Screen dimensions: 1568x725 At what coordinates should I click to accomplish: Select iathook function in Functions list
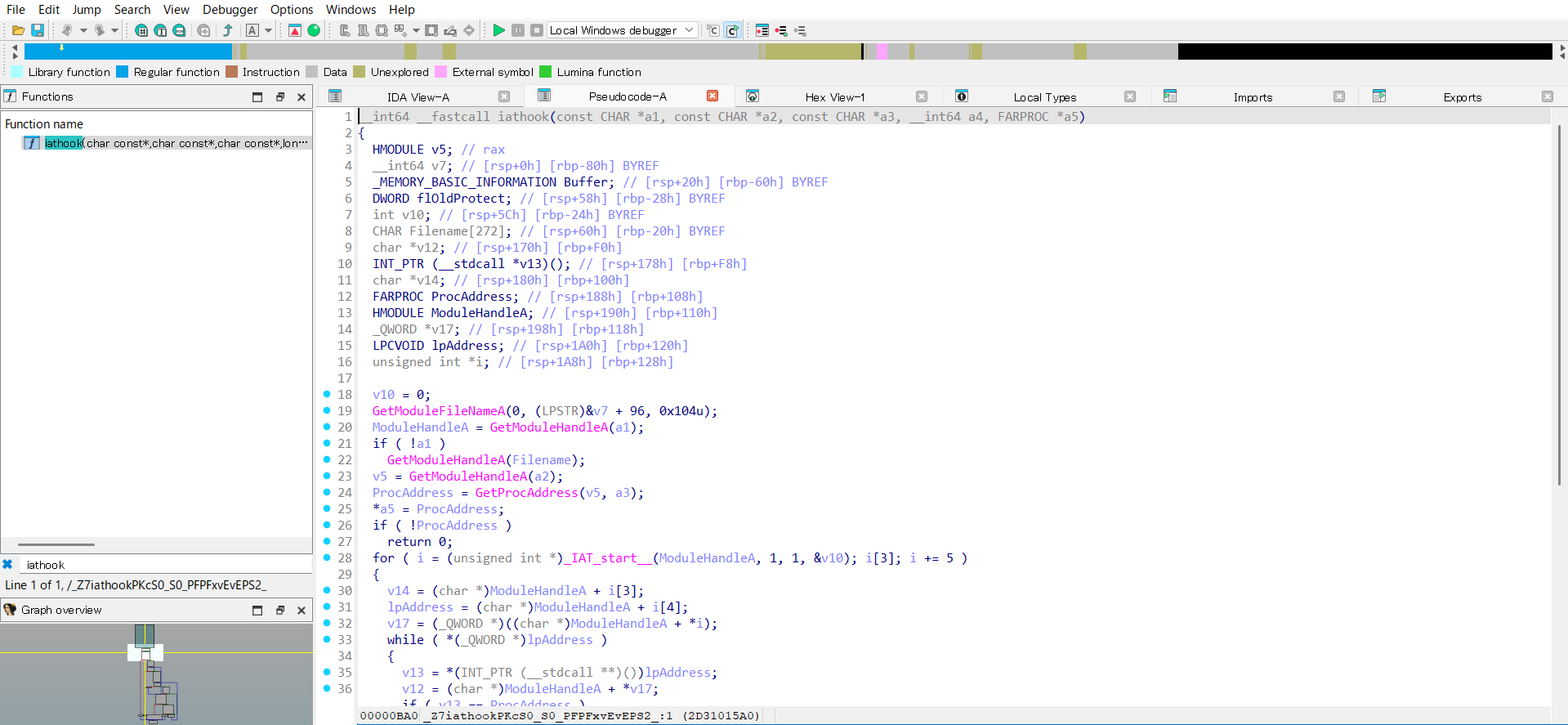click(166, 143)
